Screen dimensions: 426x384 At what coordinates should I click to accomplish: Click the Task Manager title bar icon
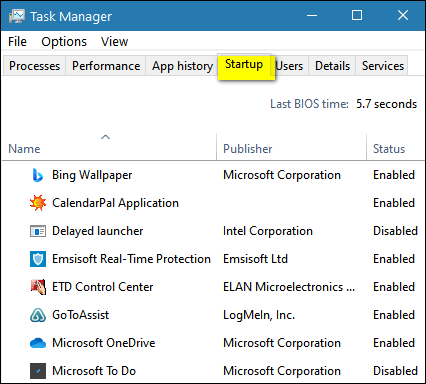pos(17,16)
